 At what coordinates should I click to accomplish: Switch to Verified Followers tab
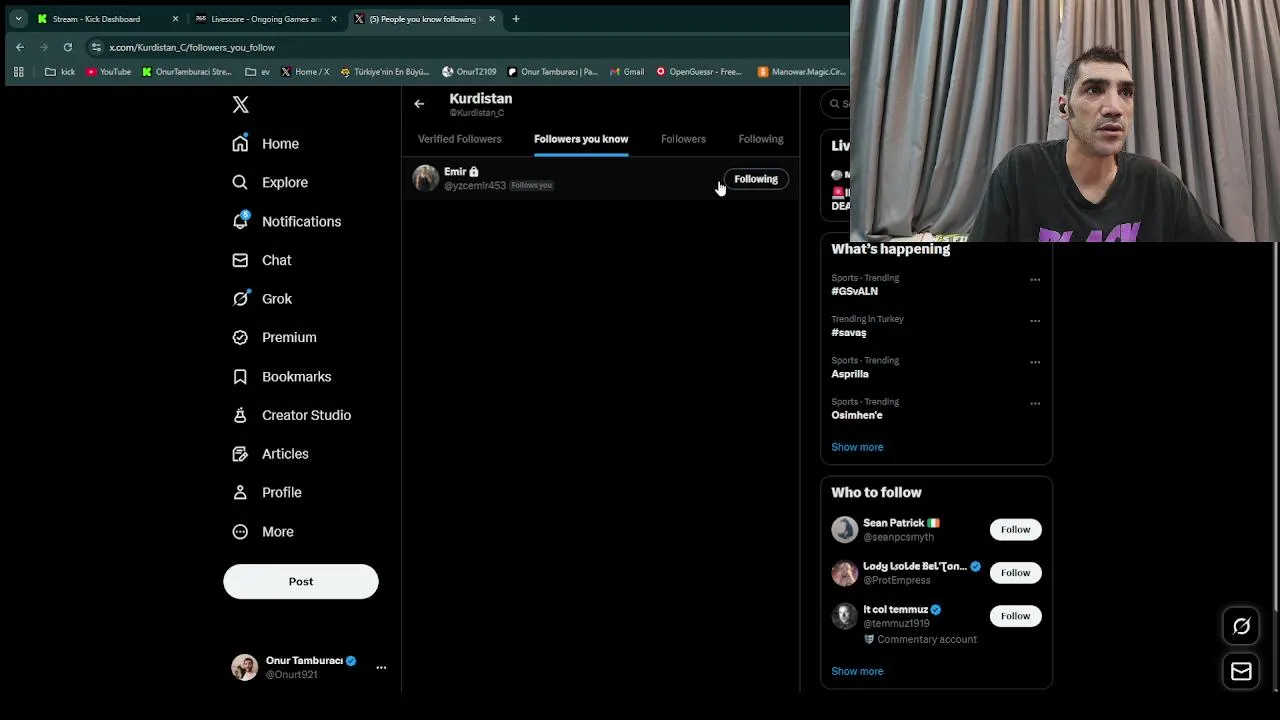pos(459,139)
